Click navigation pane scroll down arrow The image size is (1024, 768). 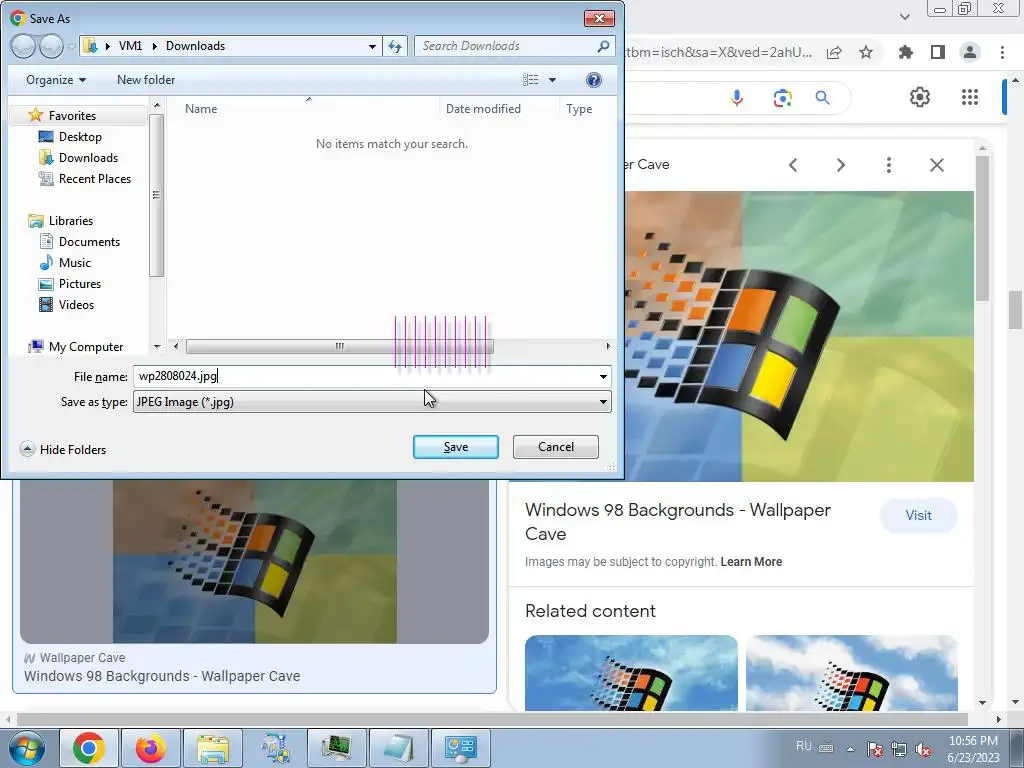click(157, 347)
